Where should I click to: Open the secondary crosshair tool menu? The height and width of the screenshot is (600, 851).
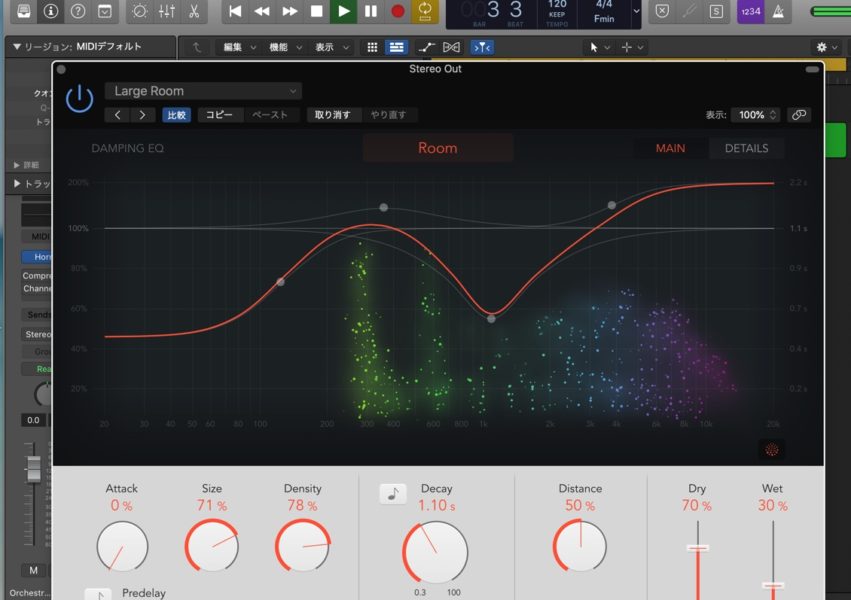click(632, 48)
